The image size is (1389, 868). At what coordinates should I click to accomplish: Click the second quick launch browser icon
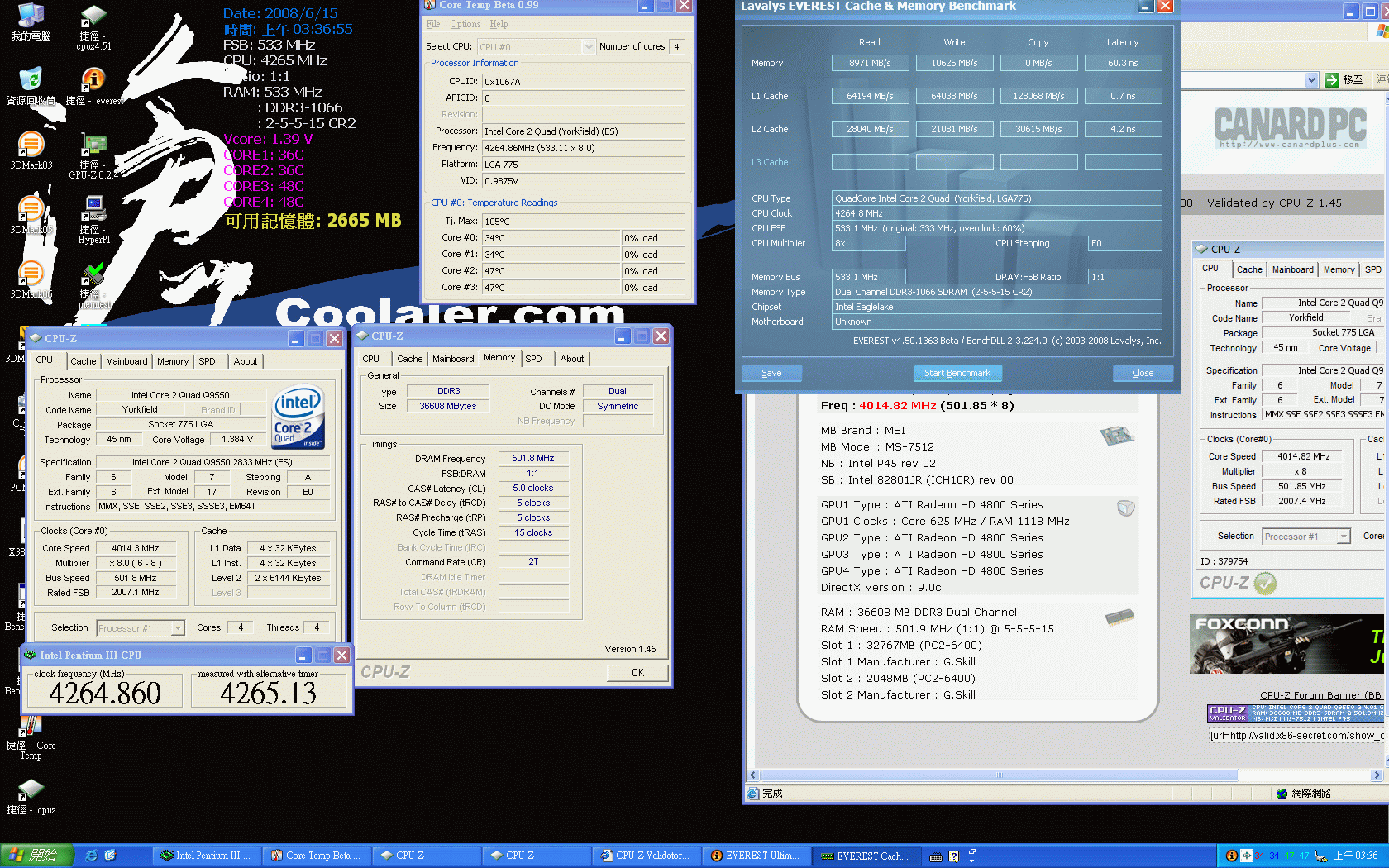(x=110, y=856)
